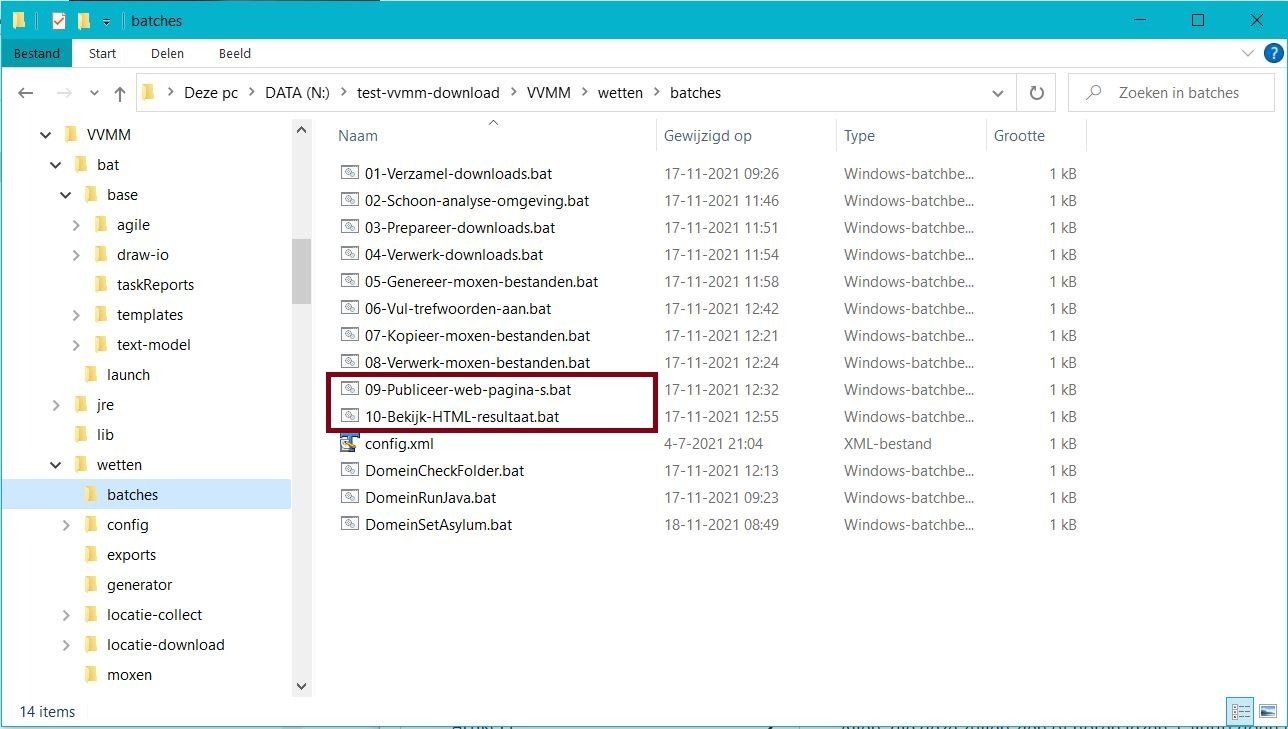Open the Beeld ribbon tab
The height and width of the screenshot is (729, 1288).
pyautogui.click(x=234, y=54)
